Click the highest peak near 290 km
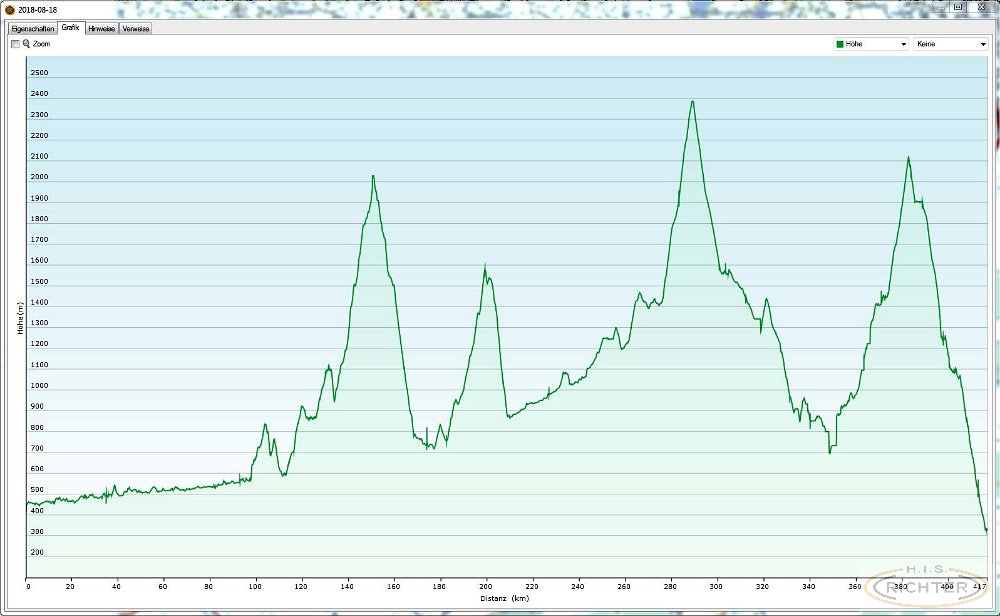 point(691,102)
